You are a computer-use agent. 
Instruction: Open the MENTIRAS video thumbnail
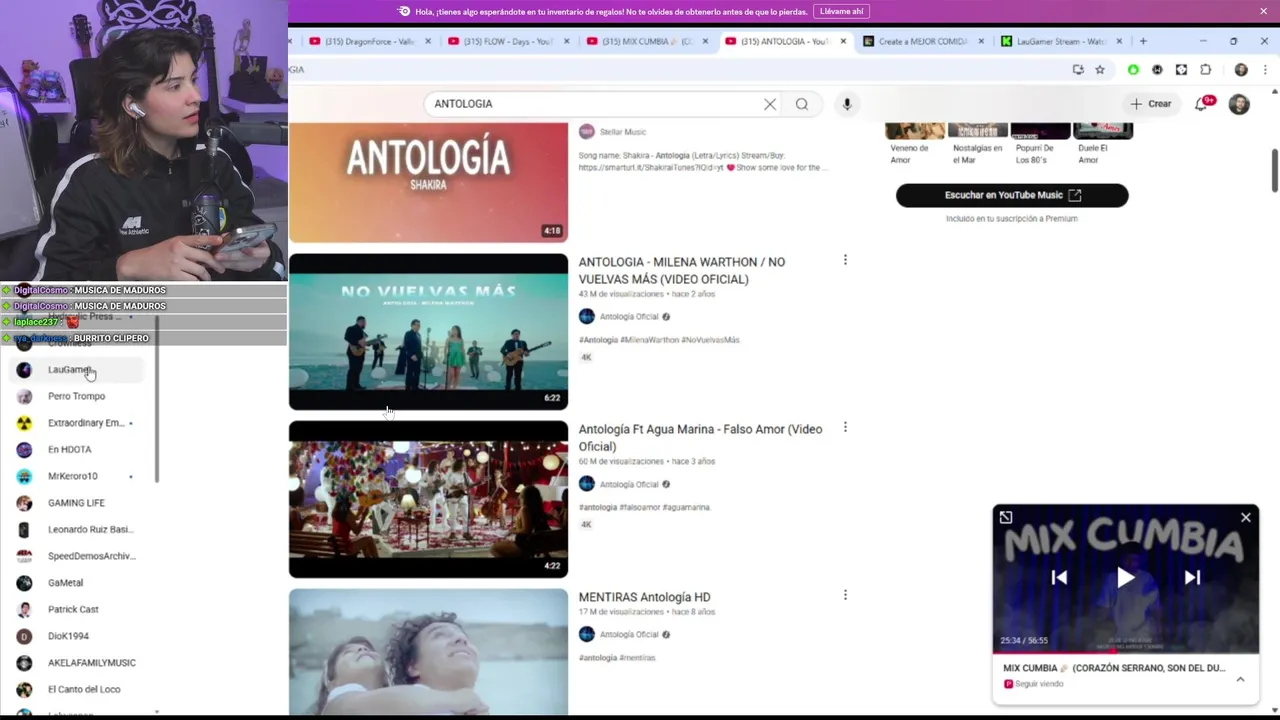coord(428,652)
